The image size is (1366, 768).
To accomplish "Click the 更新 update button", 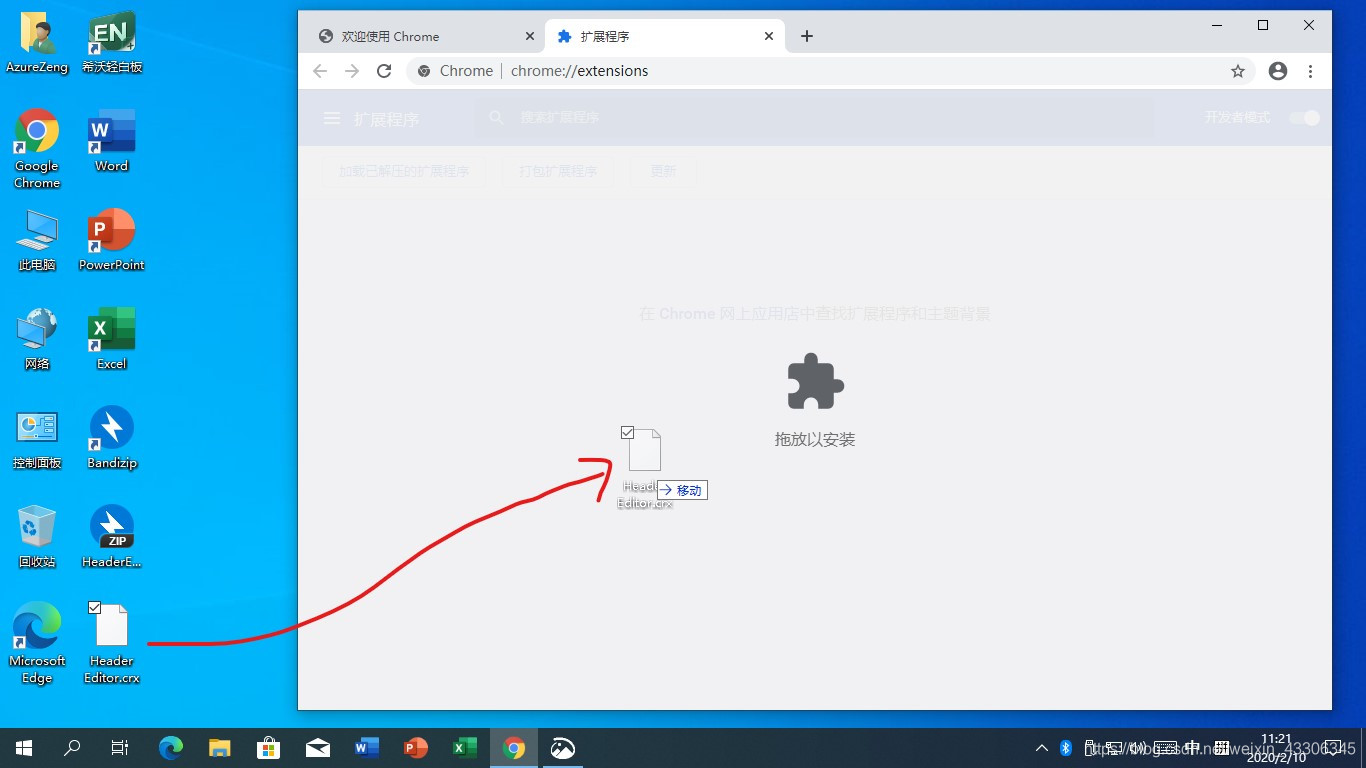I will 663,171.
